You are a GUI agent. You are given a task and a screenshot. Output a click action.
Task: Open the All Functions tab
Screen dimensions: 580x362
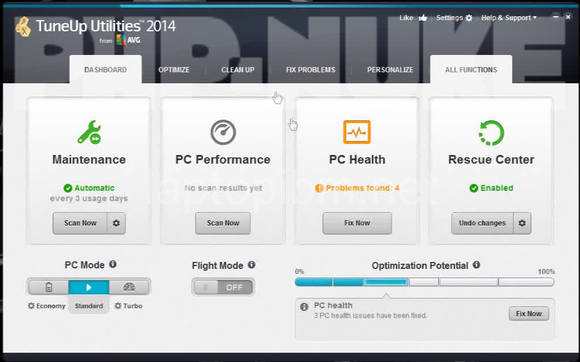click(x=471, y=70)
